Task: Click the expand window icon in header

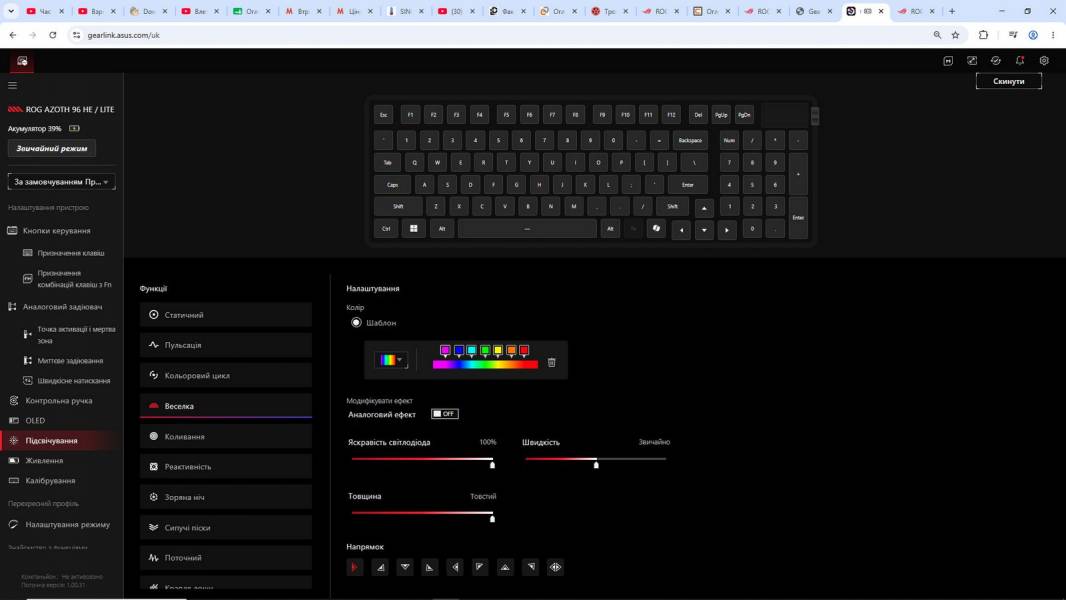Action: [972, 60]
